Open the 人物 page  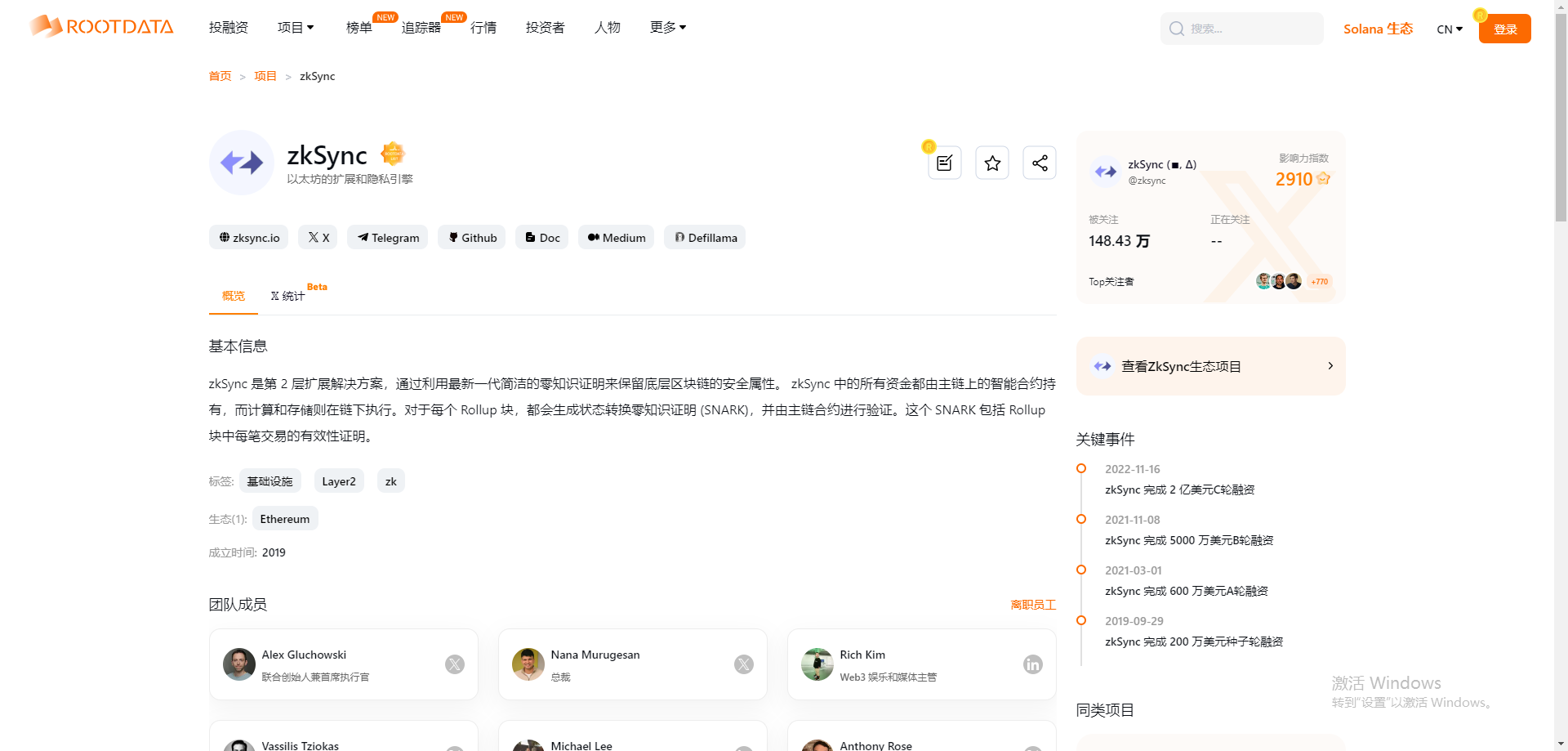(x=608, y=28)
